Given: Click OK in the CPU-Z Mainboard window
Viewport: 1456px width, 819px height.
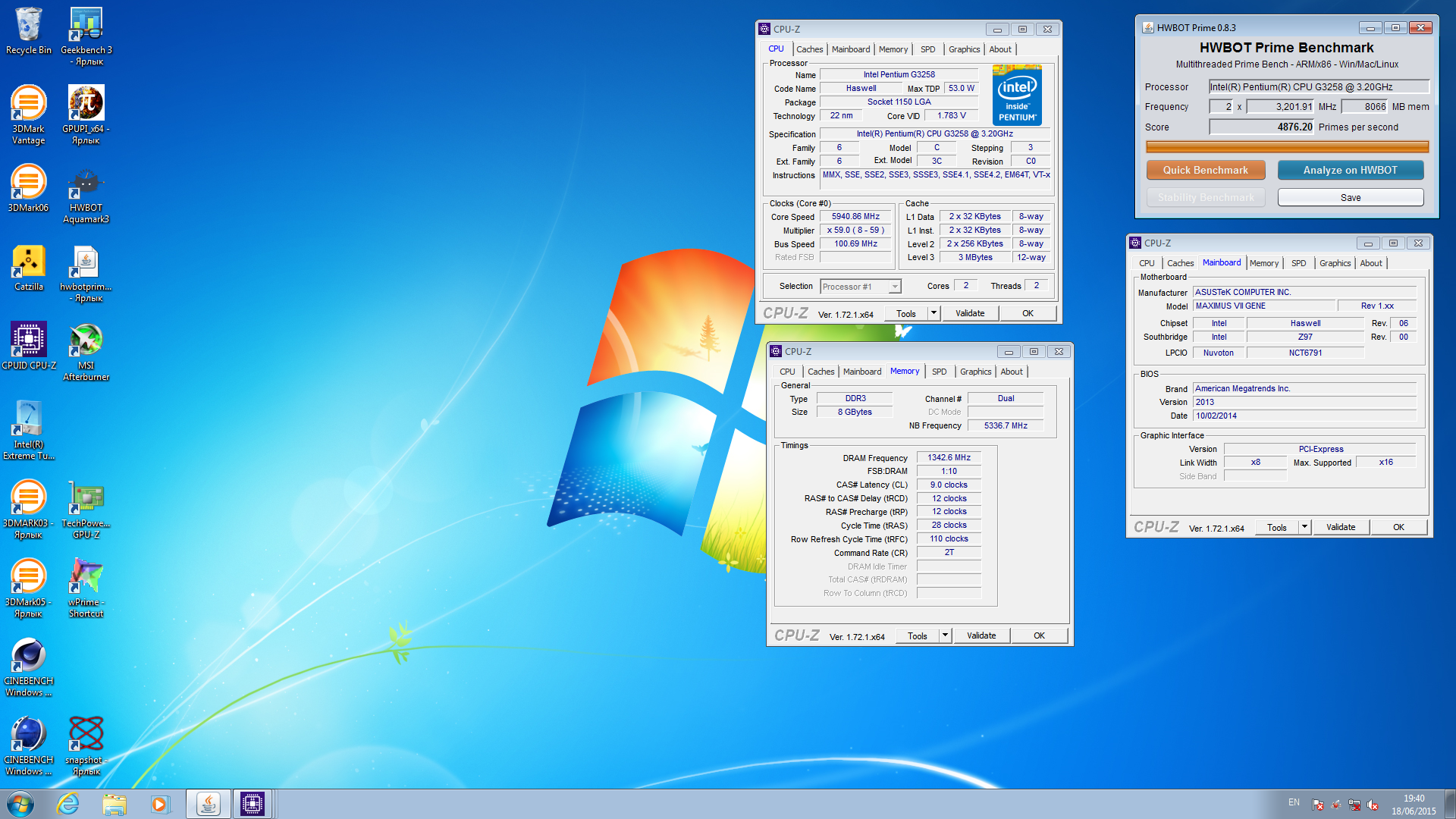Looking at the screenshot, I should (1399, 527).
